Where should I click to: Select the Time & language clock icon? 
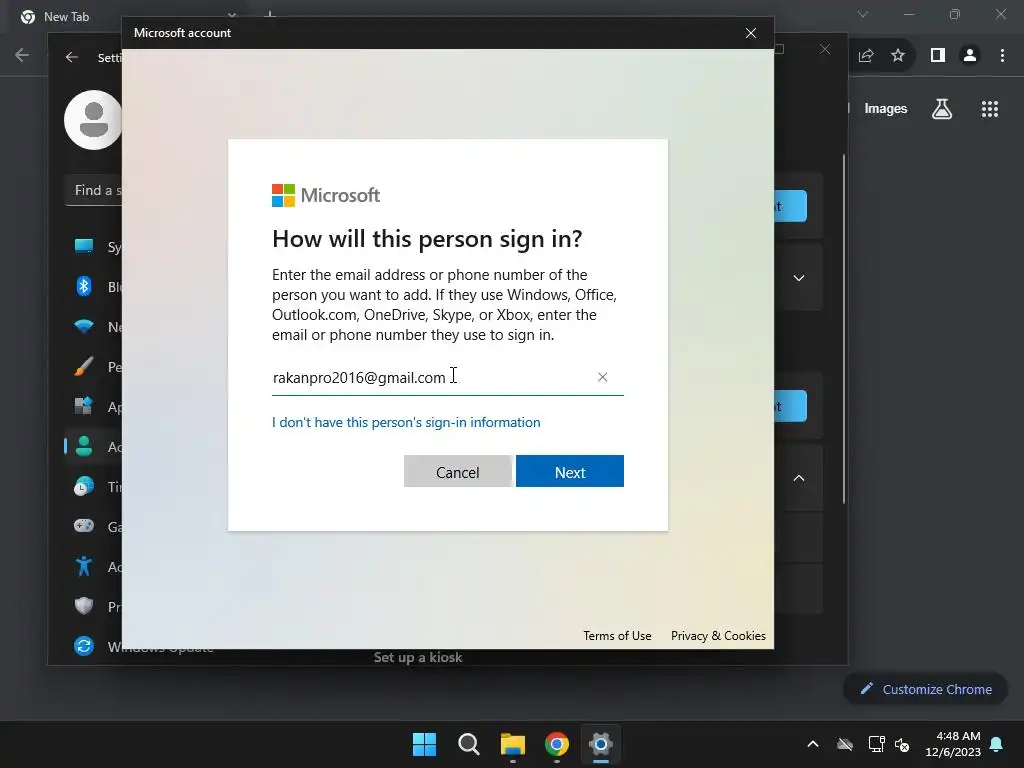click(x=84, y=486)
